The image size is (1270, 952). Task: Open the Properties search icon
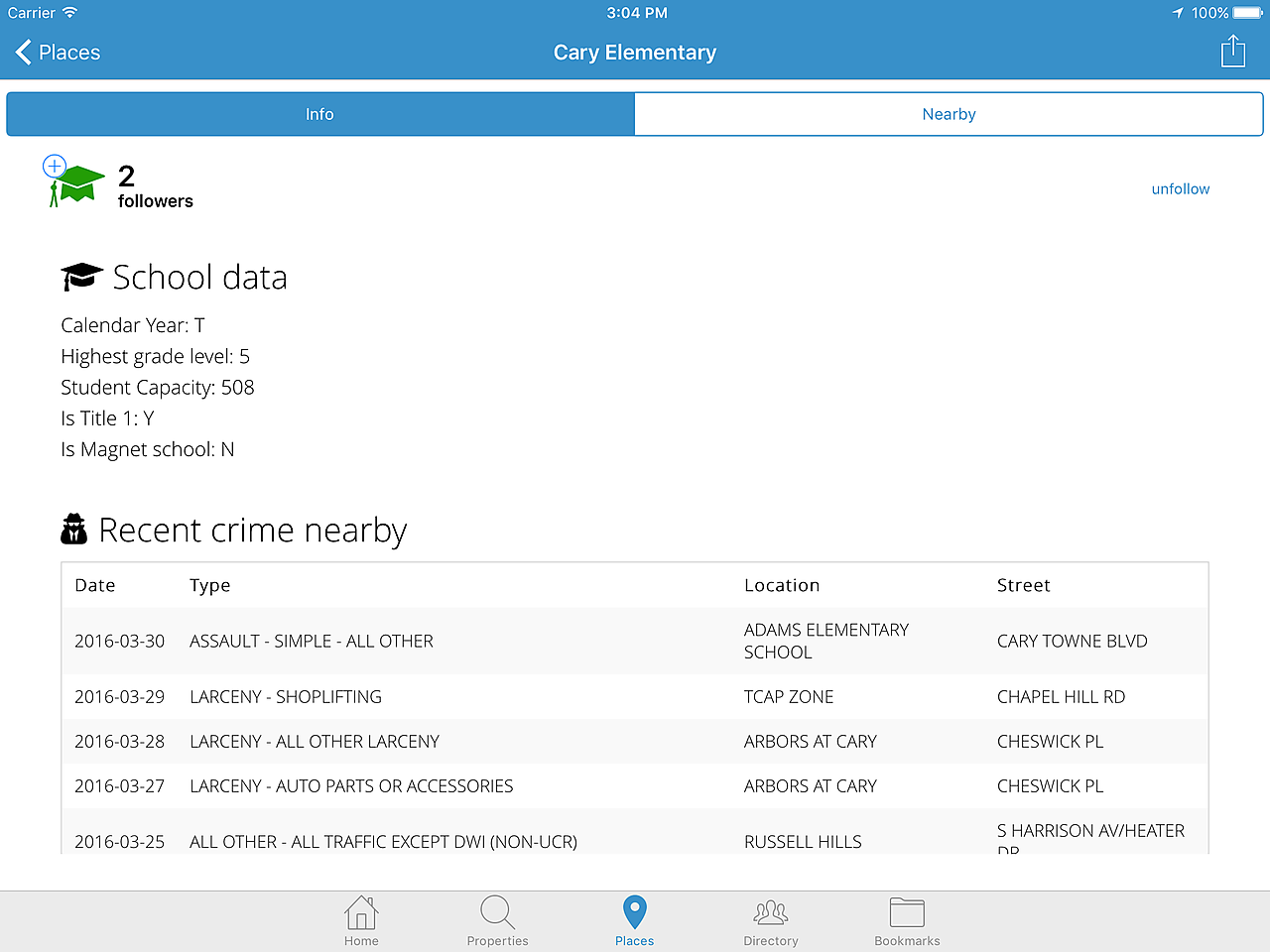coord(497,913)
